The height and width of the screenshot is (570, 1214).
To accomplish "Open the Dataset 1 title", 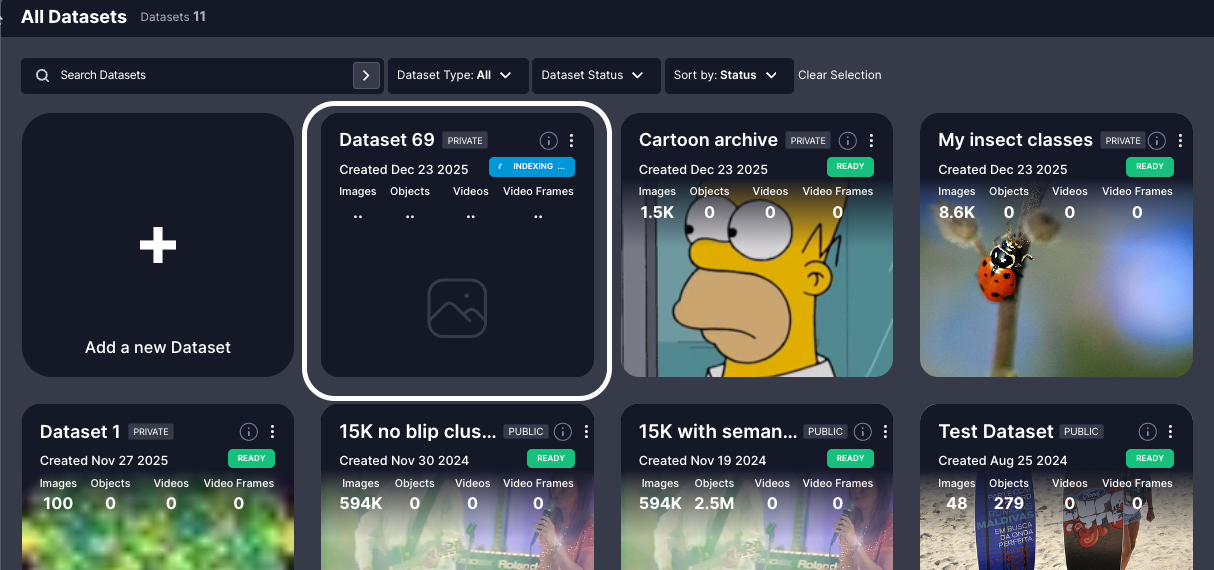I will 80,432.
